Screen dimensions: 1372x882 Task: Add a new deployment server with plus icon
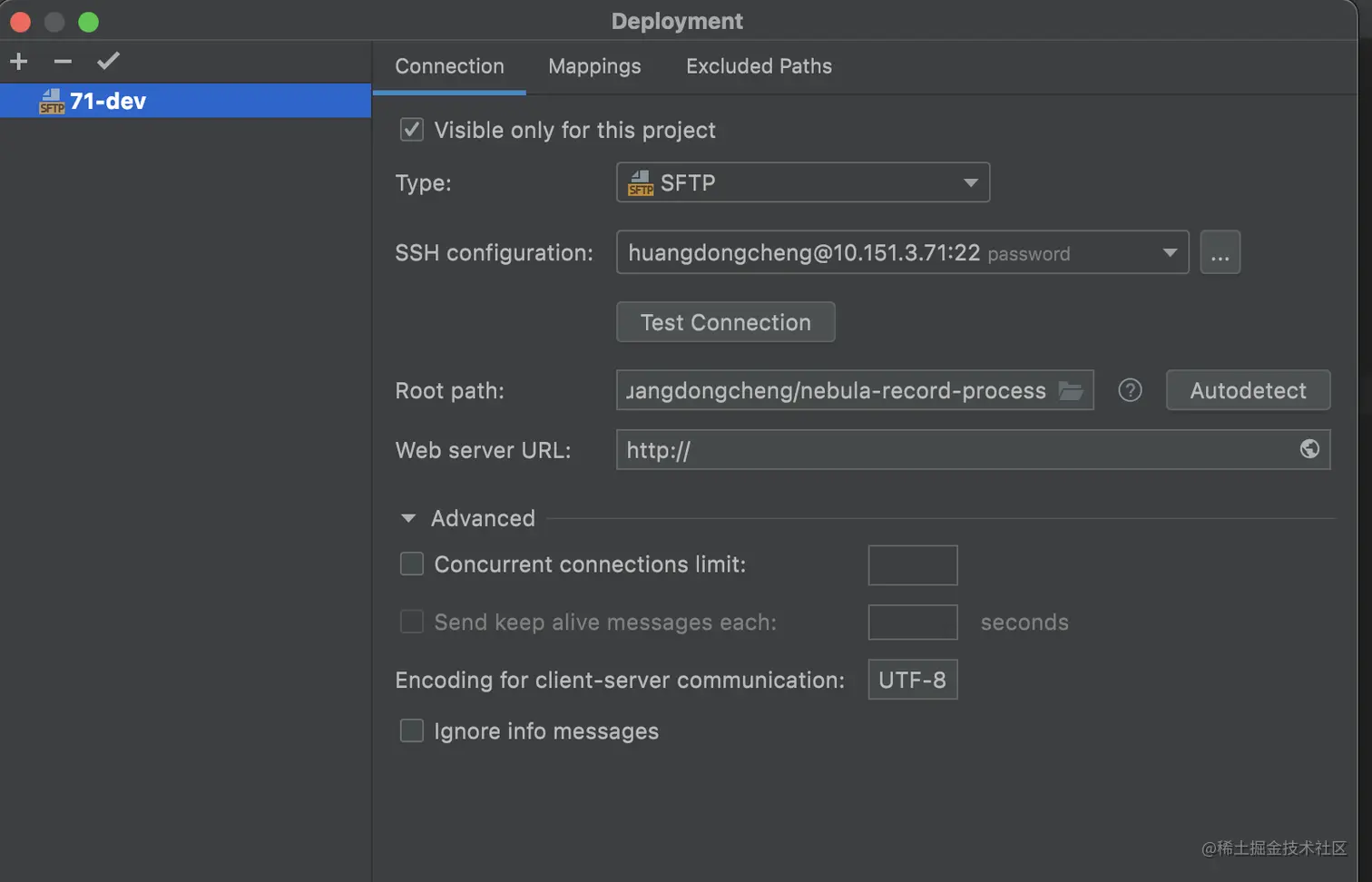pyautogui.click(x=19, y=62)
